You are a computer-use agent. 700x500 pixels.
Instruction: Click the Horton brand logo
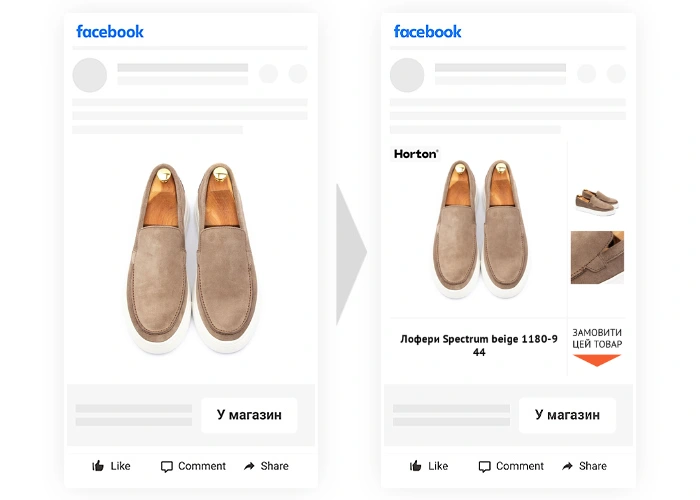pos(416,154)
